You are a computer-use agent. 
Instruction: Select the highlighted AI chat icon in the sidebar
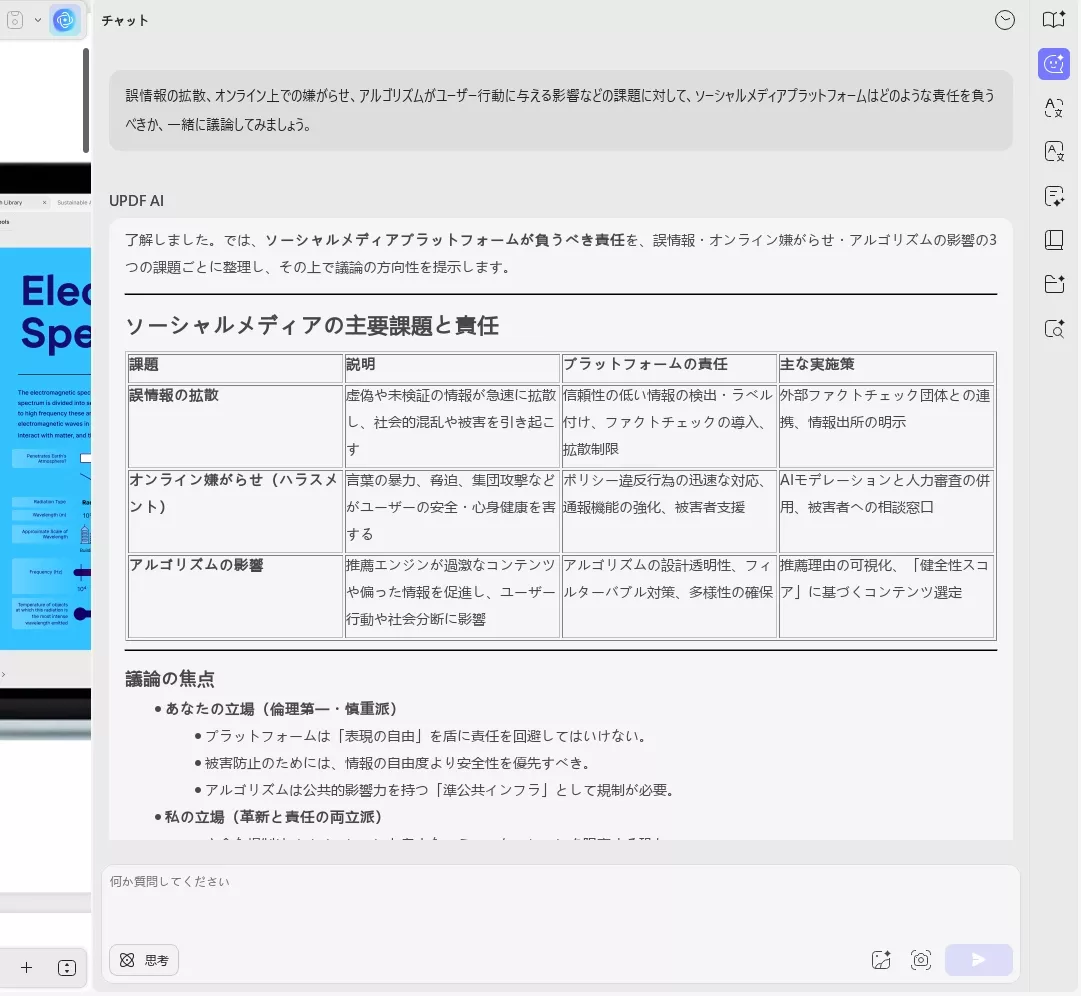click(x=1053, y=64)
